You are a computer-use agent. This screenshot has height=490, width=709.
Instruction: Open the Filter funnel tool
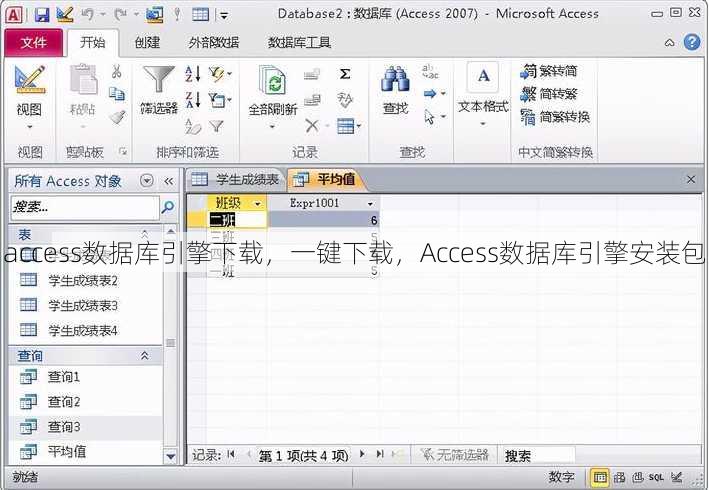tap(159, 79)
